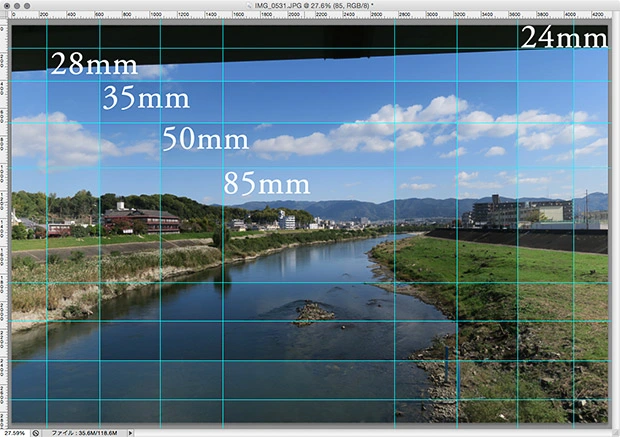Click the 85mm text label

(x=267, y=184)
